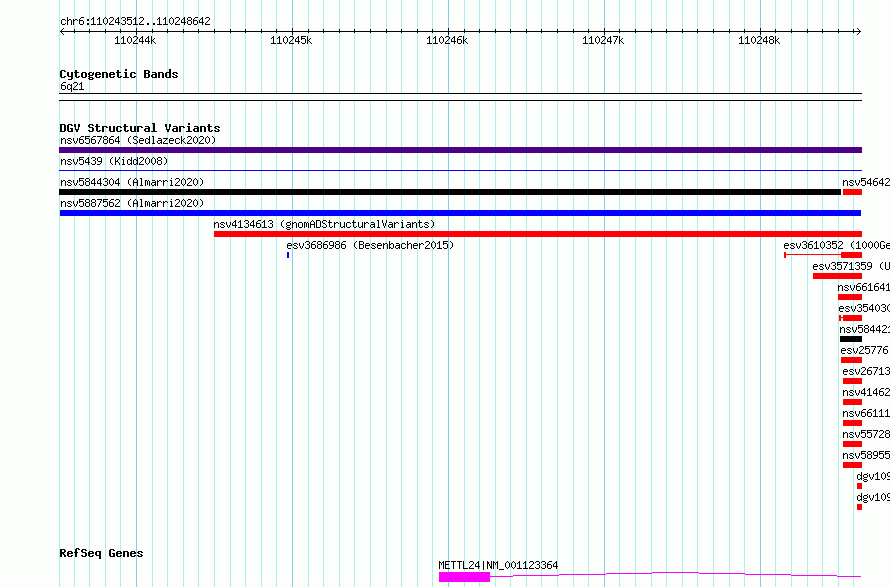This screenshot has height=587, width=890.
Task: Click the 110246k ruler tick label
Action: pos(447,40)
